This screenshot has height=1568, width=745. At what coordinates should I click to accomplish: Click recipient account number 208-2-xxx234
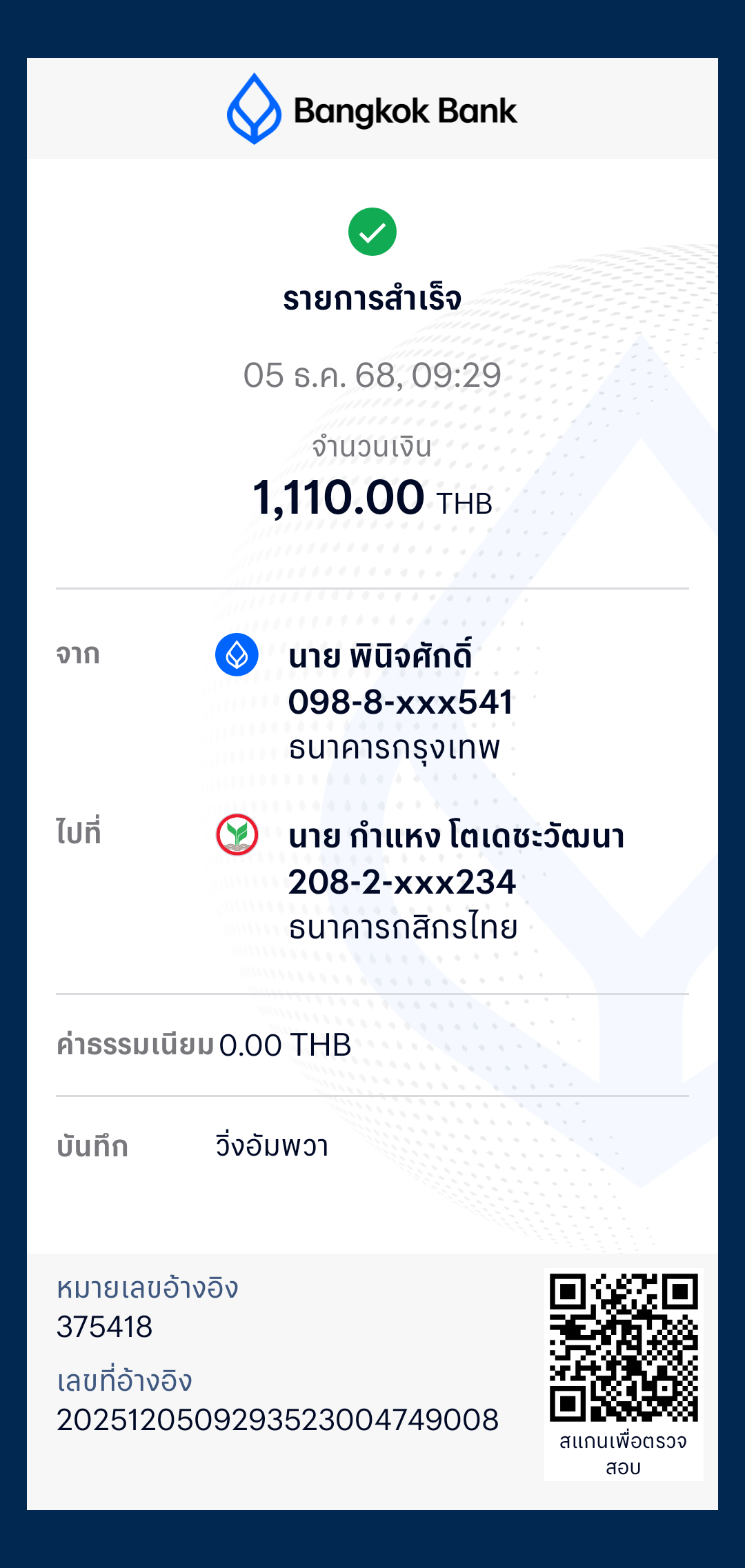[401, 883]
